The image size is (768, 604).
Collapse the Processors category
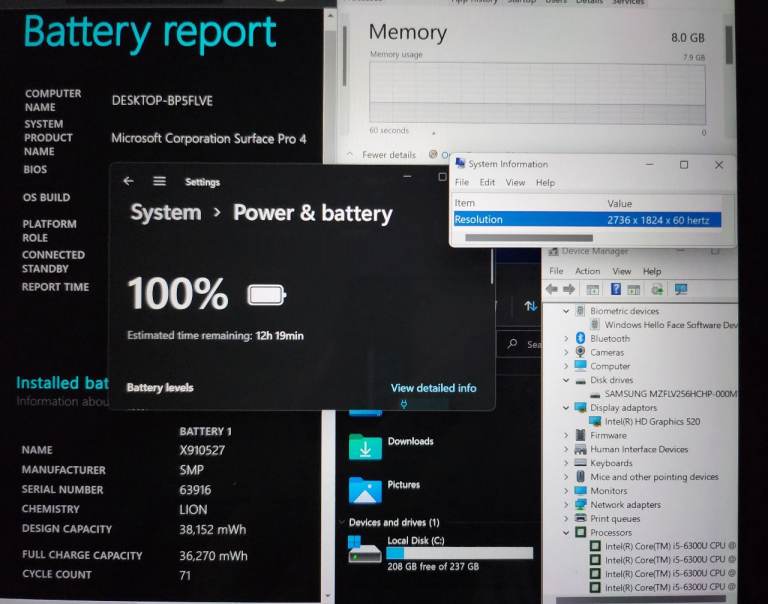coord(566,533)
